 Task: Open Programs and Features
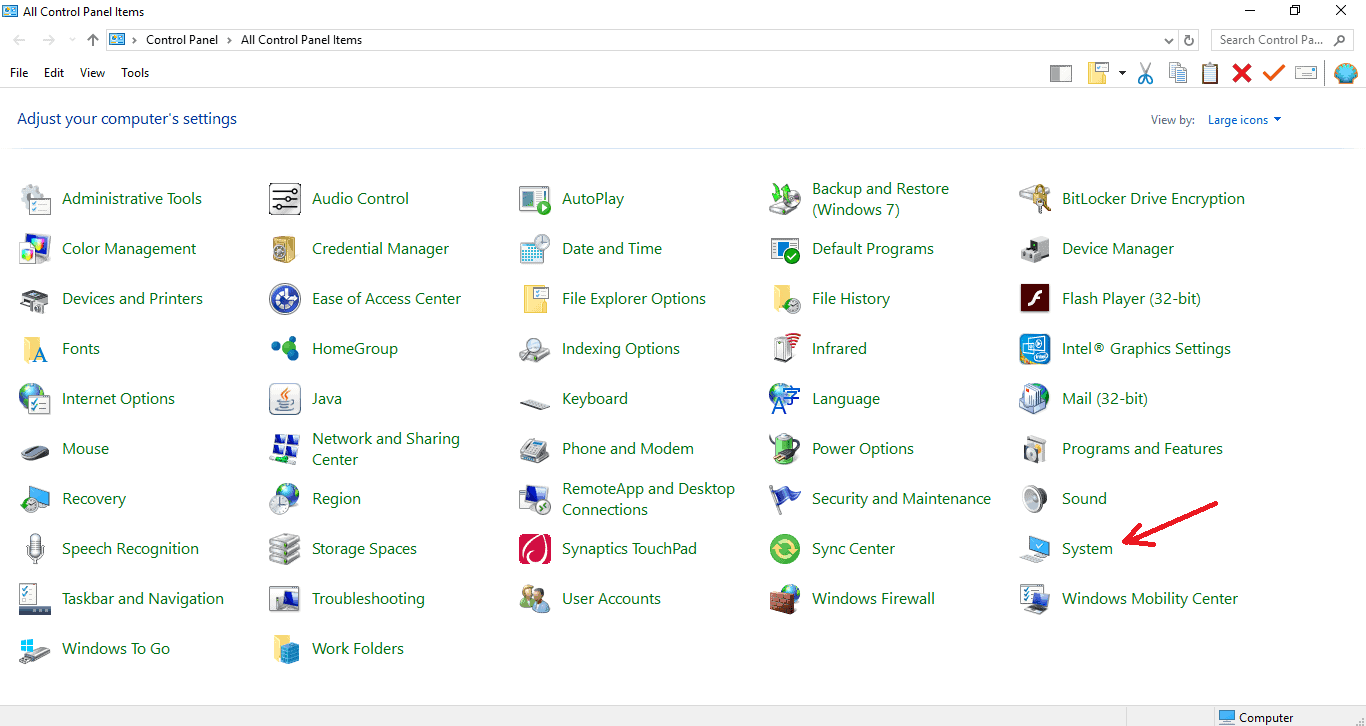1121,449
